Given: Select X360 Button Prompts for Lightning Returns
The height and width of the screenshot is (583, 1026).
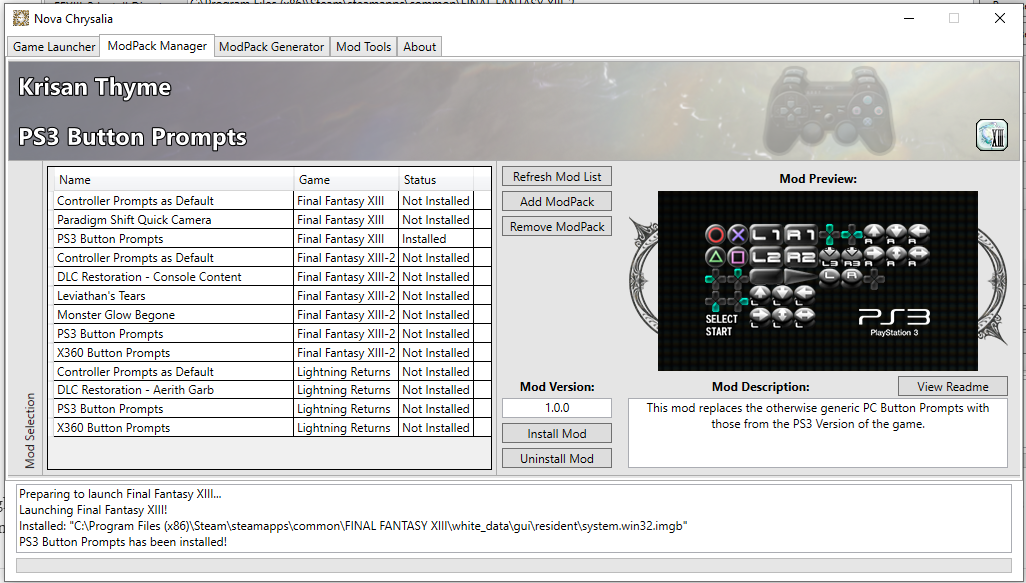Looking at the screenshot, I should point(272,428).
